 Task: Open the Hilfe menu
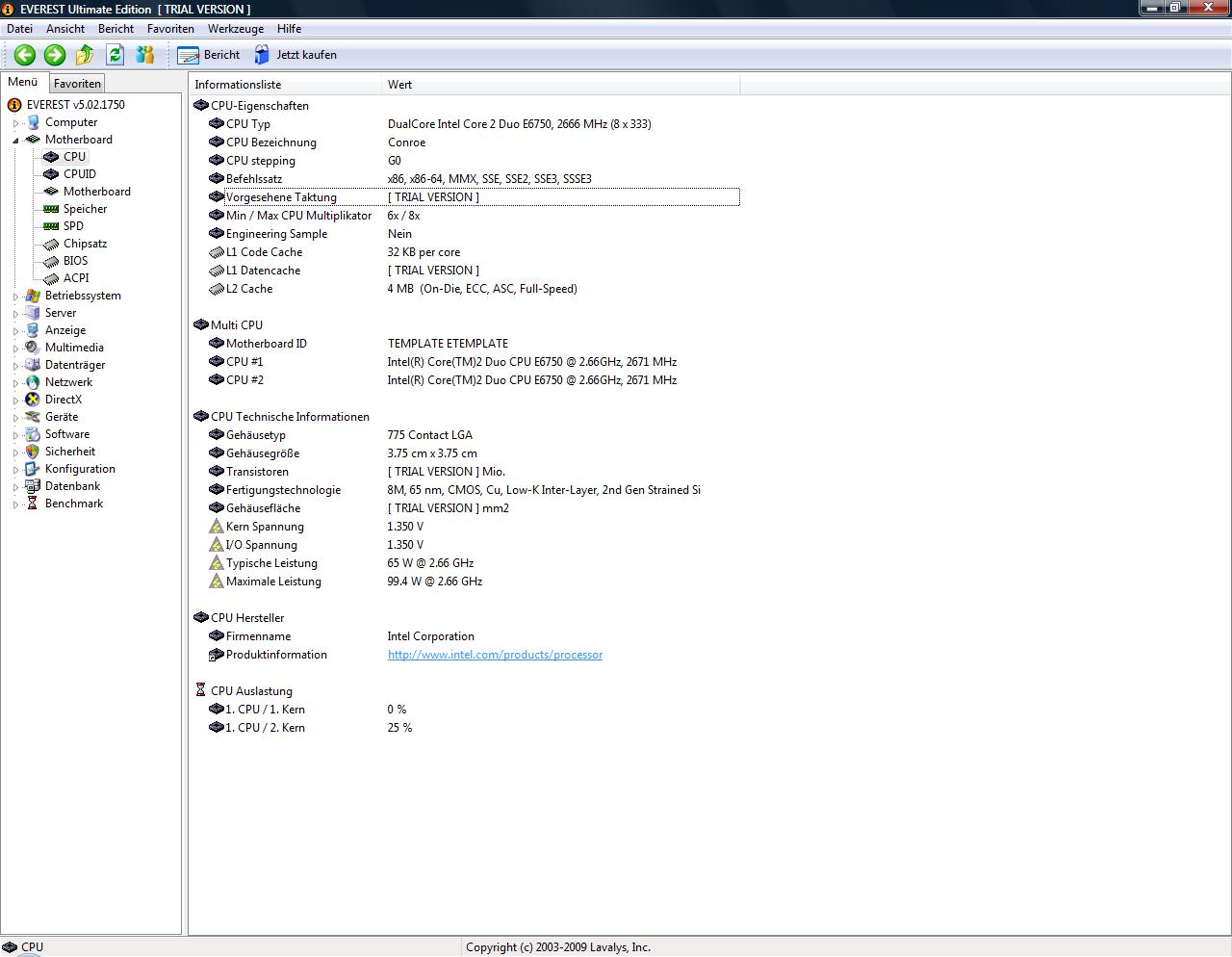[x=289, y=29]
